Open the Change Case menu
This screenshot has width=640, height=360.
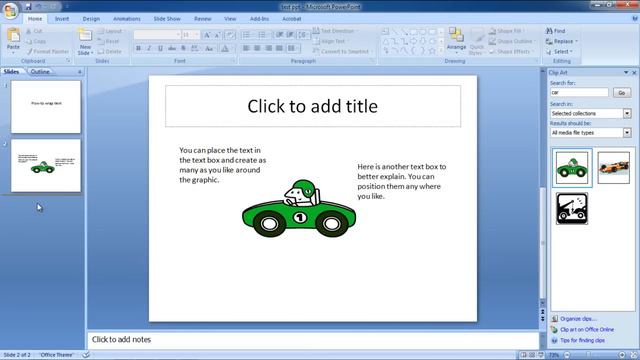point(209,48)
